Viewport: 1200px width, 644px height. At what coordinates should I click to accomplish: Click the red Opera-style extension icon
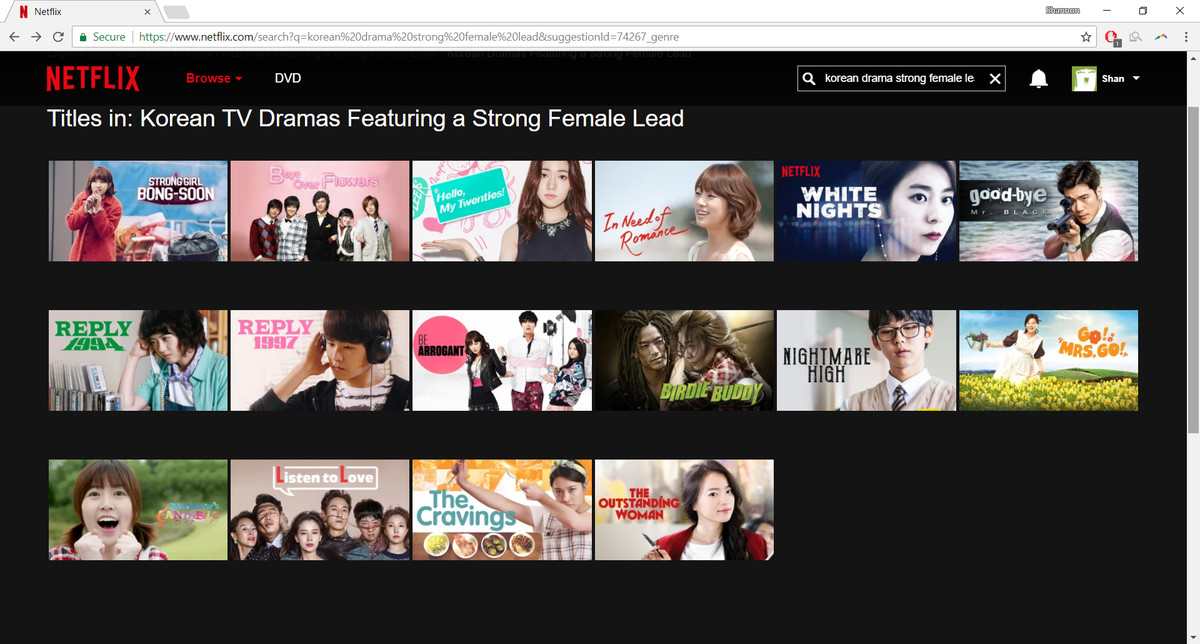[x=1111, y=38]
